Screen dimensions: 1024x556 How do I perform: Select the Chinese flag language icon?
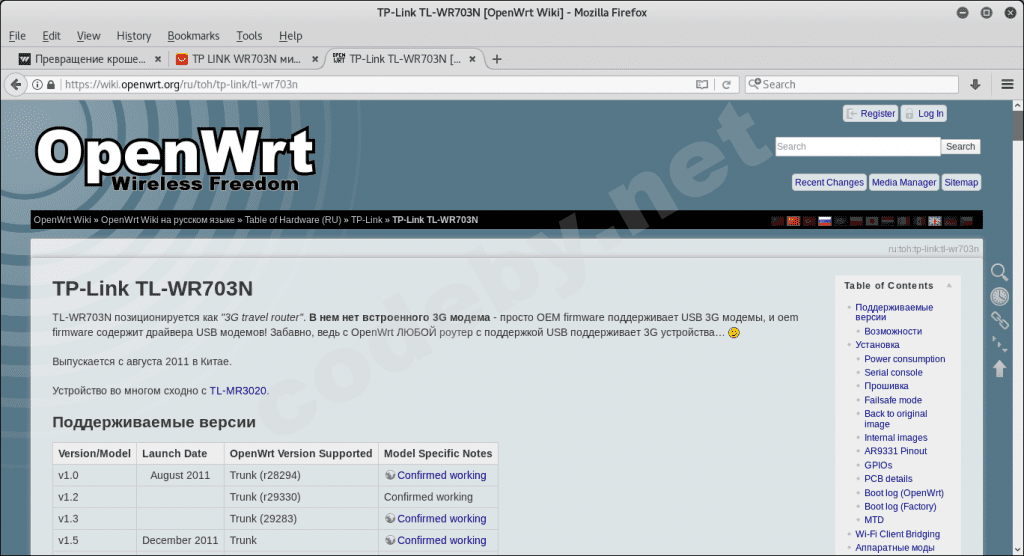tap(793, 221)
